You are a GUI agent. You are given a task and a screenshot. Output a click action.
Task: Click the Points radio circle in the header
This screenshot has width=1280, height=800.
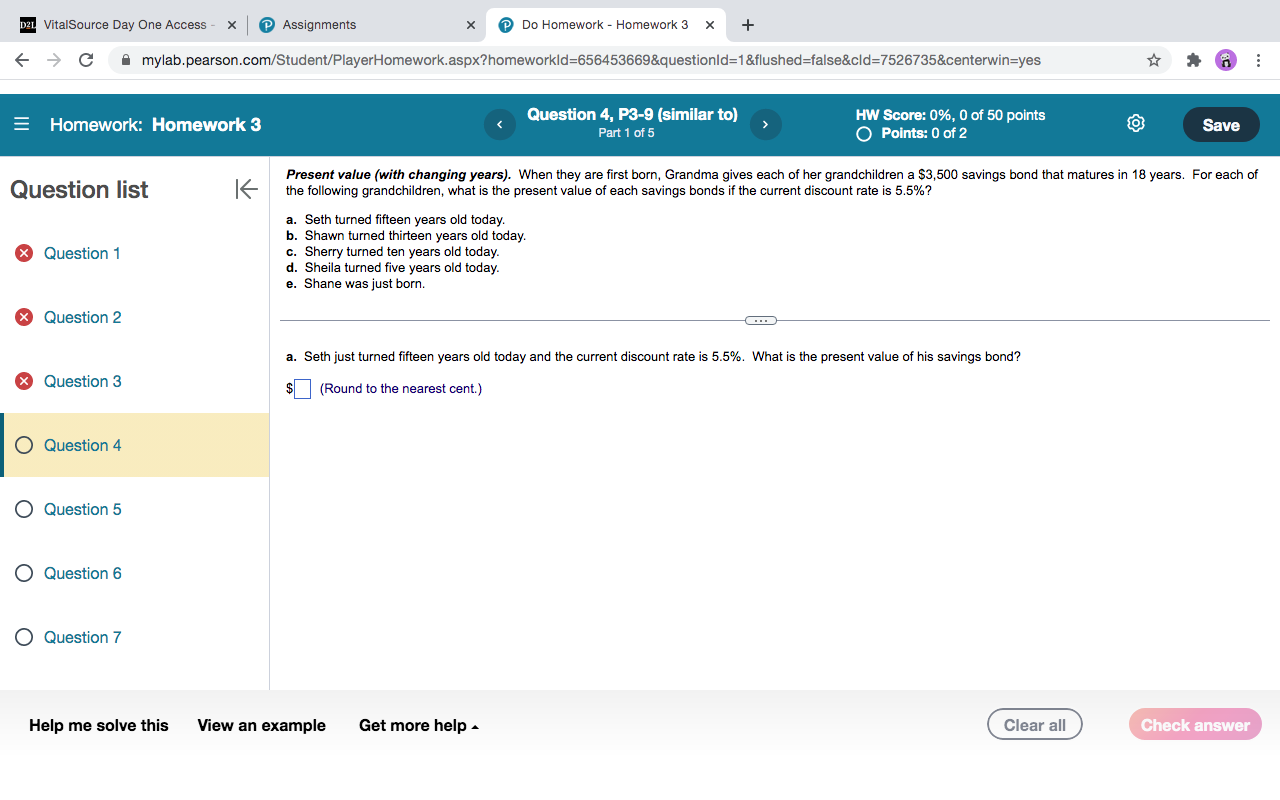pyautogui.click(x=863, y=132)
